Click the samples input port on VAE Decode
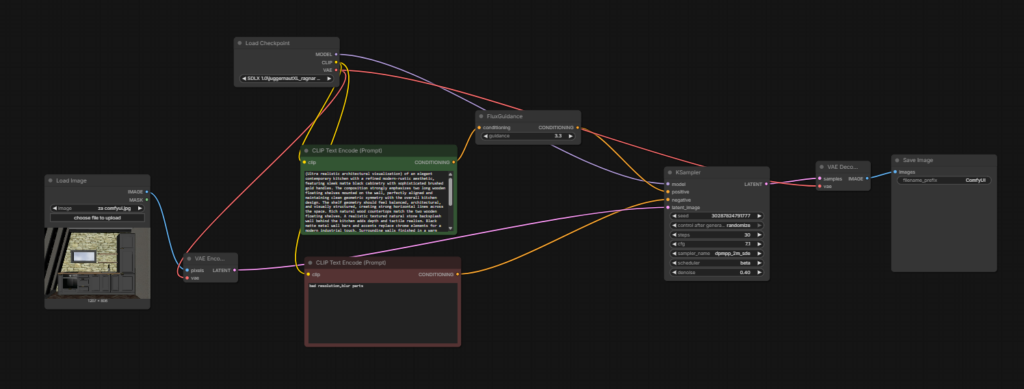 point(820,178)
